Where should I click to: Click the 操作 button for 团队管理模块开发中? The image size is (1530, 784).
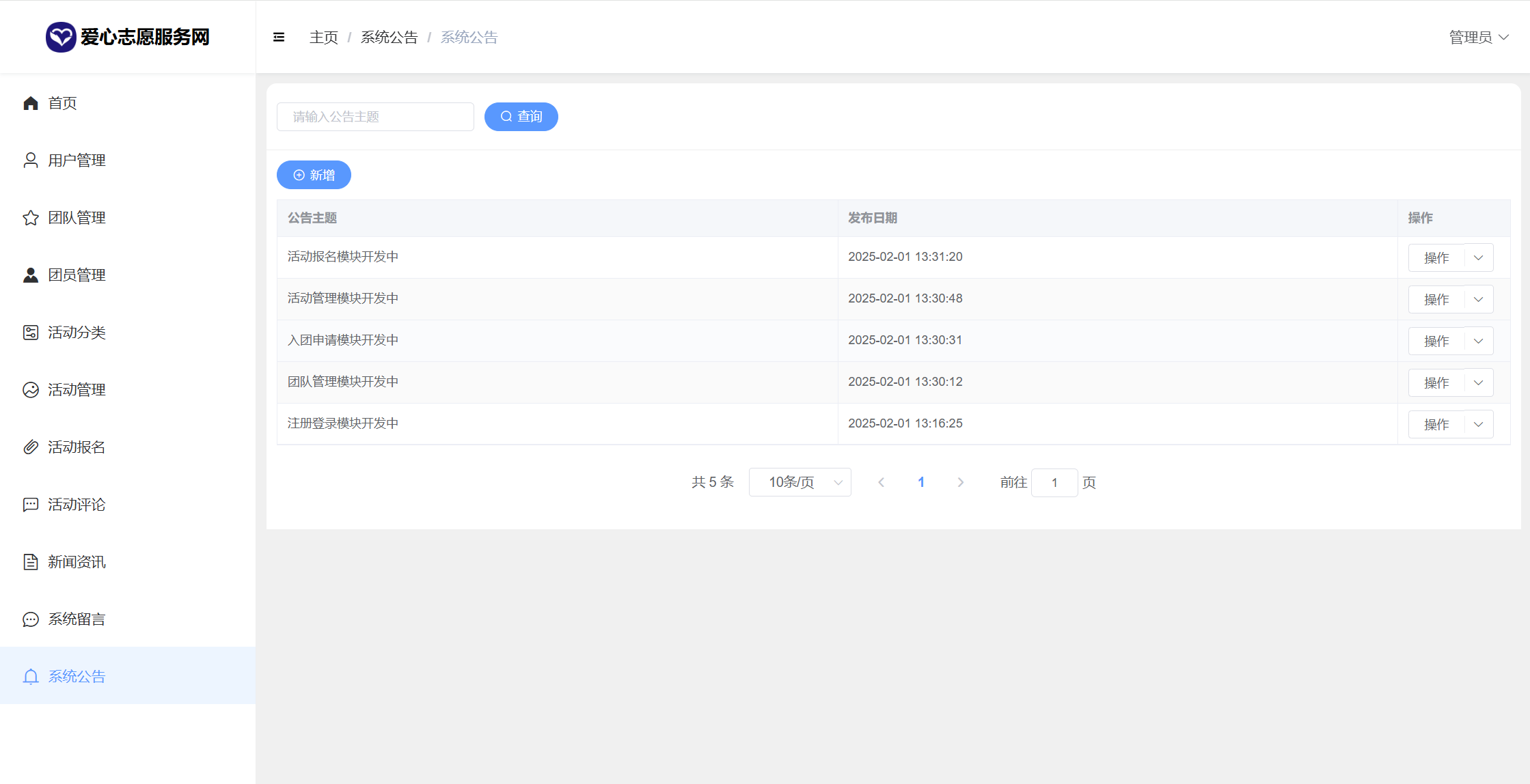coord(1436,383)
